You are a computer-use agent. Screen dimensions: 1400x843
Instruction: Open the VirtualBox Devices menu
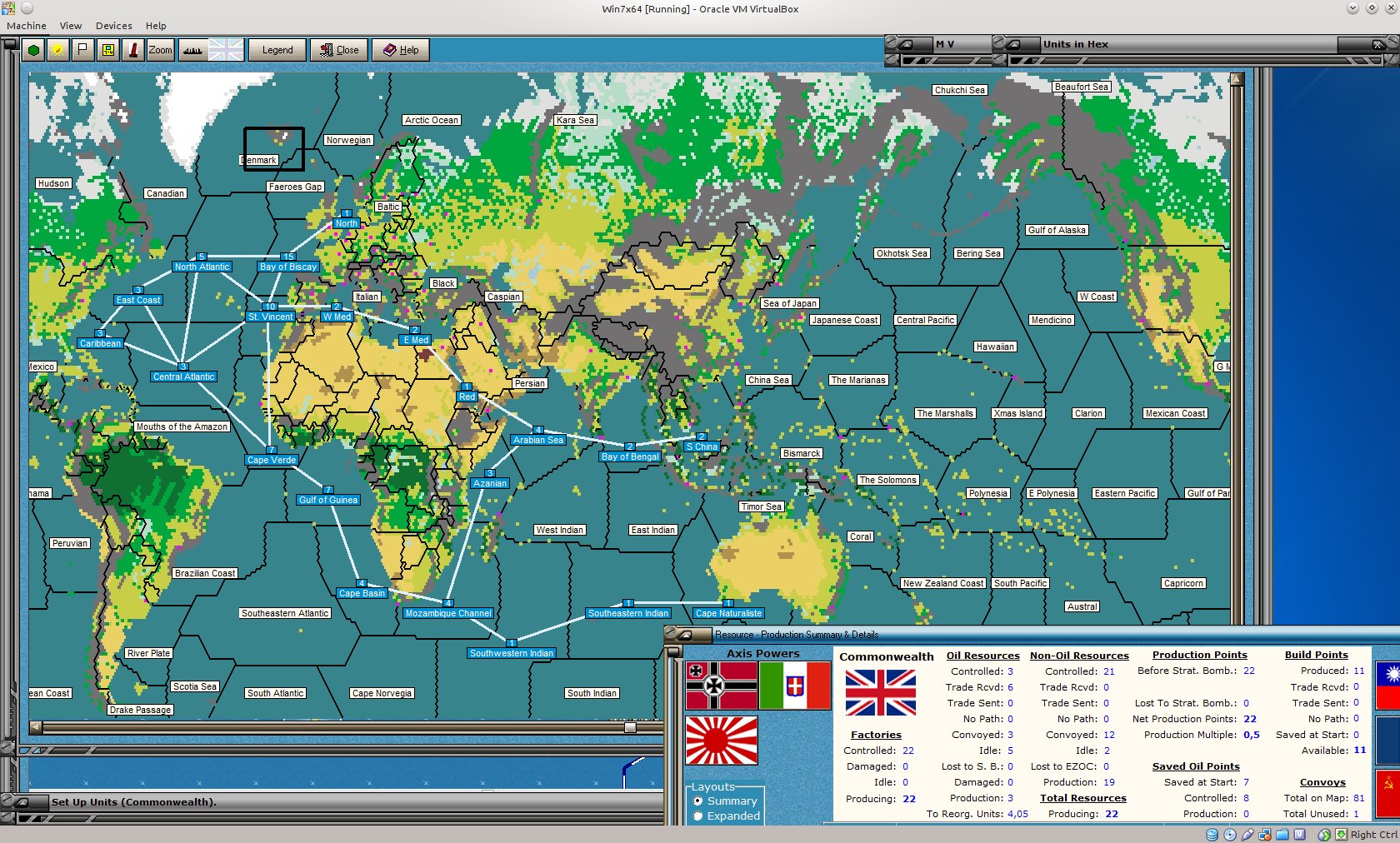click(114, 26)
